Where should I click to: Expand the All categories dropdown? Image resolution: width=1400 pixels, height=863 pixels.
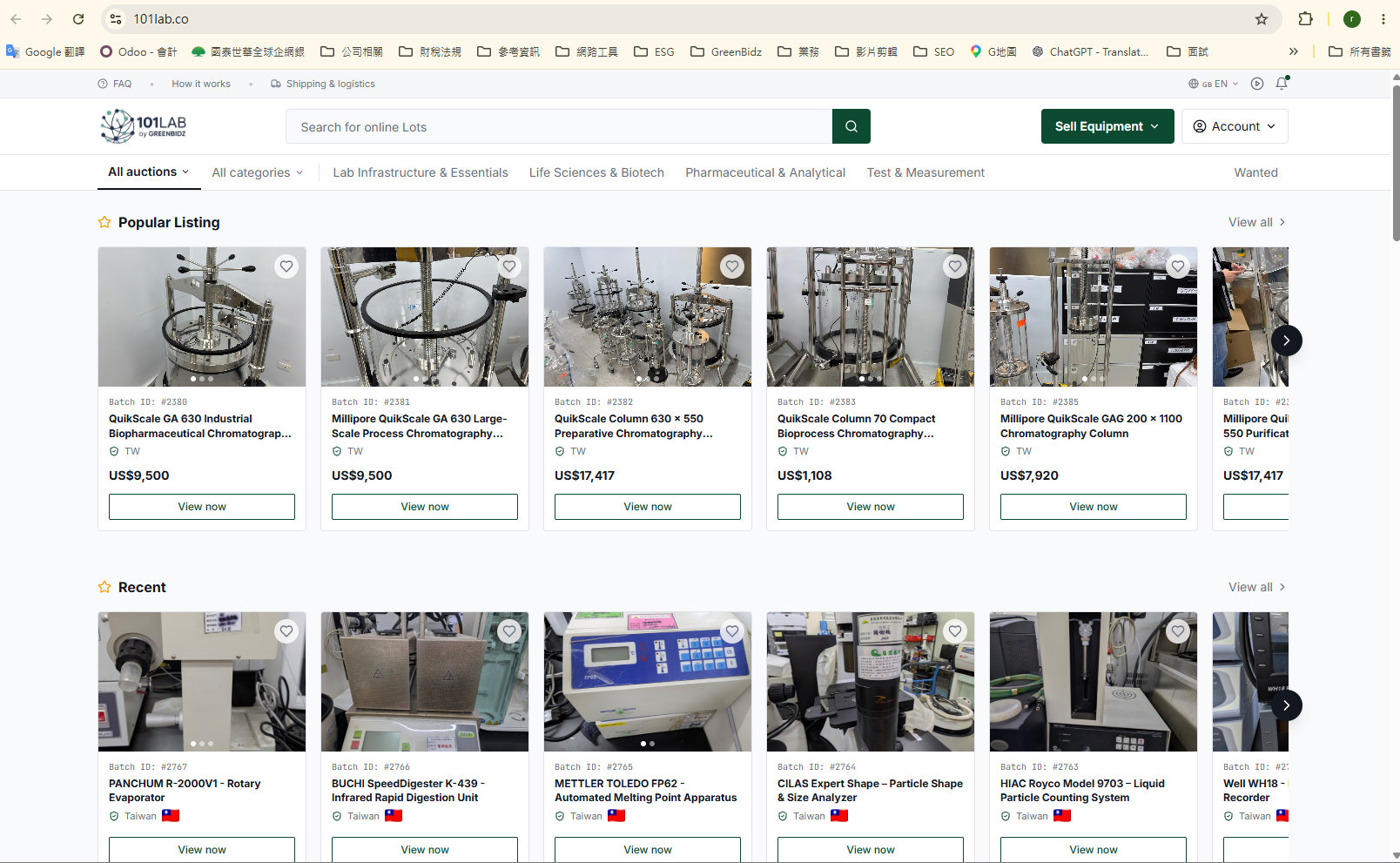(x=258, y=172)
